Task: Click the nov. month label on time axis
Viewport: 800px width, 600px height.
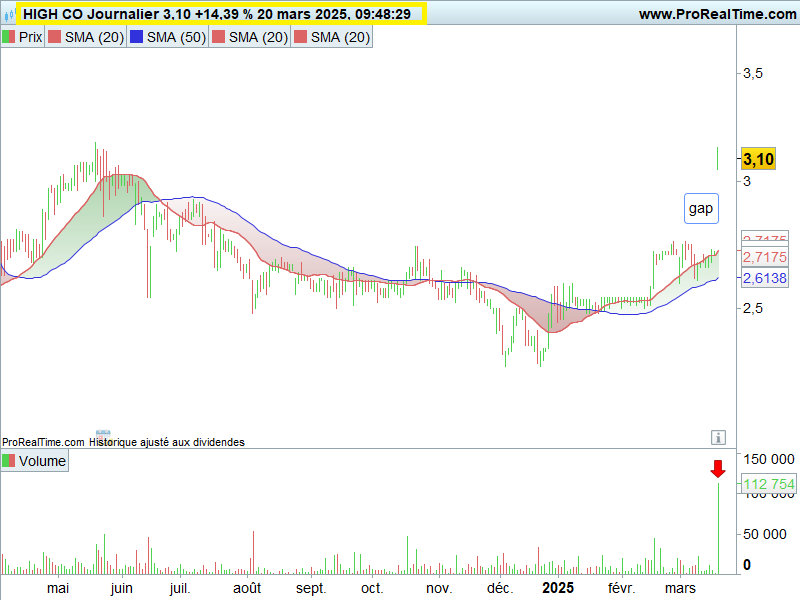Action: [x=439, y=588]
